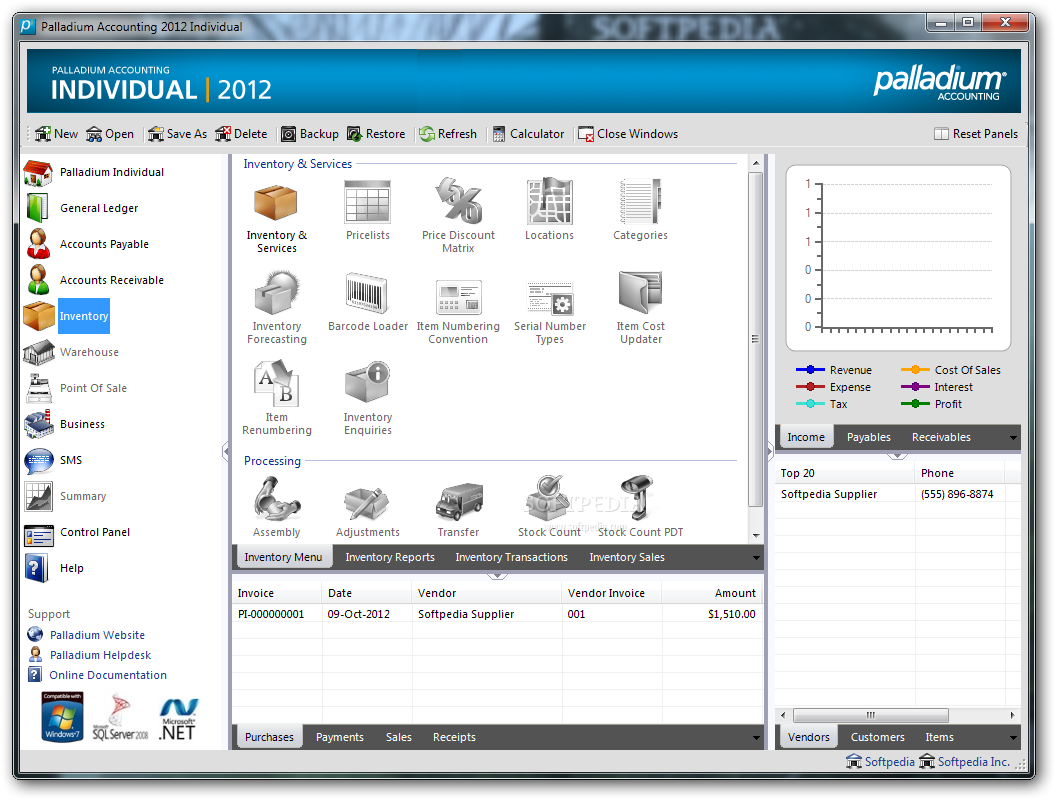Open Stock Count PDT scanner
1056x800 pixels.
(640, 506)
